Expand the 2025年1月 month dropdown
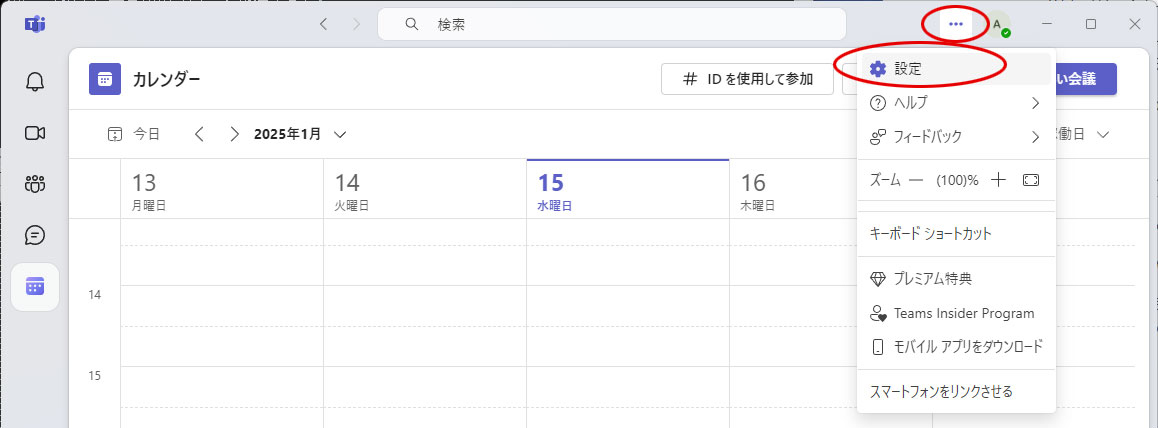 (340, 134)
